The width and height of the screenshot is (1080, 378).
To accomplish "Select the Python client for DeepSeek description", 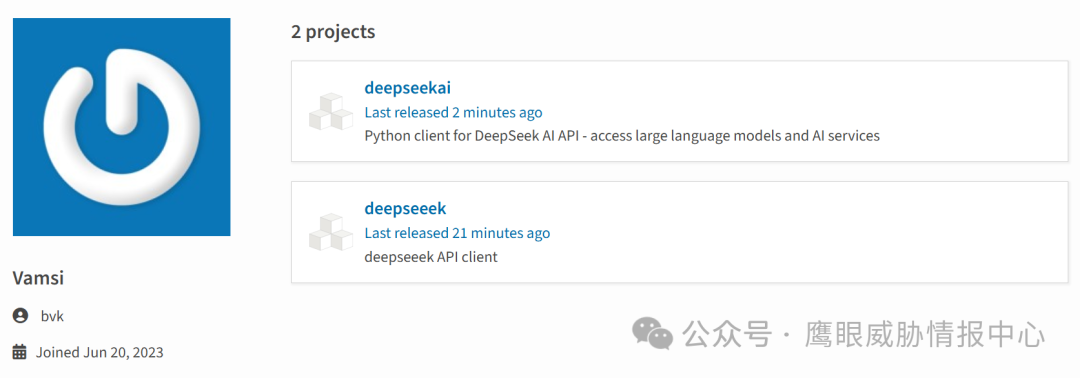I will point(622,136).
